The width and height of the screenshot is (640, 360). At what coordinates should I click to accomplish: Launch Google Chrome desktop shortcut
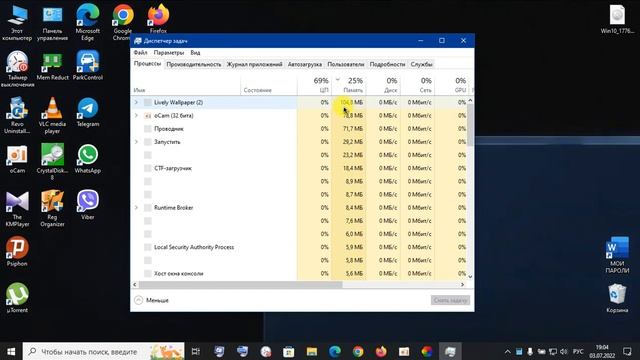pos(122,23)
